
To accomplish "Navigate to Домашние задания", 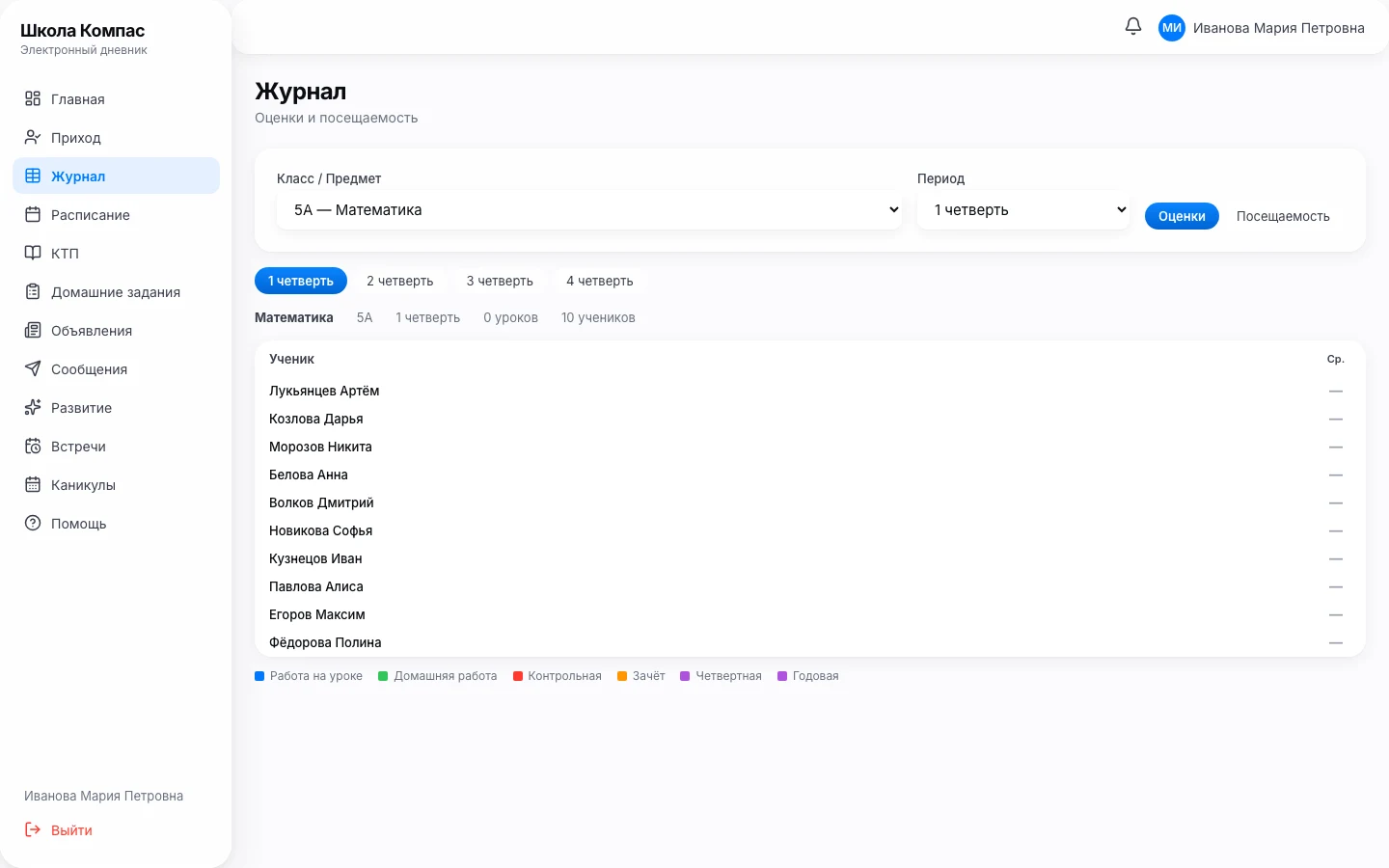I will [116, 291].
